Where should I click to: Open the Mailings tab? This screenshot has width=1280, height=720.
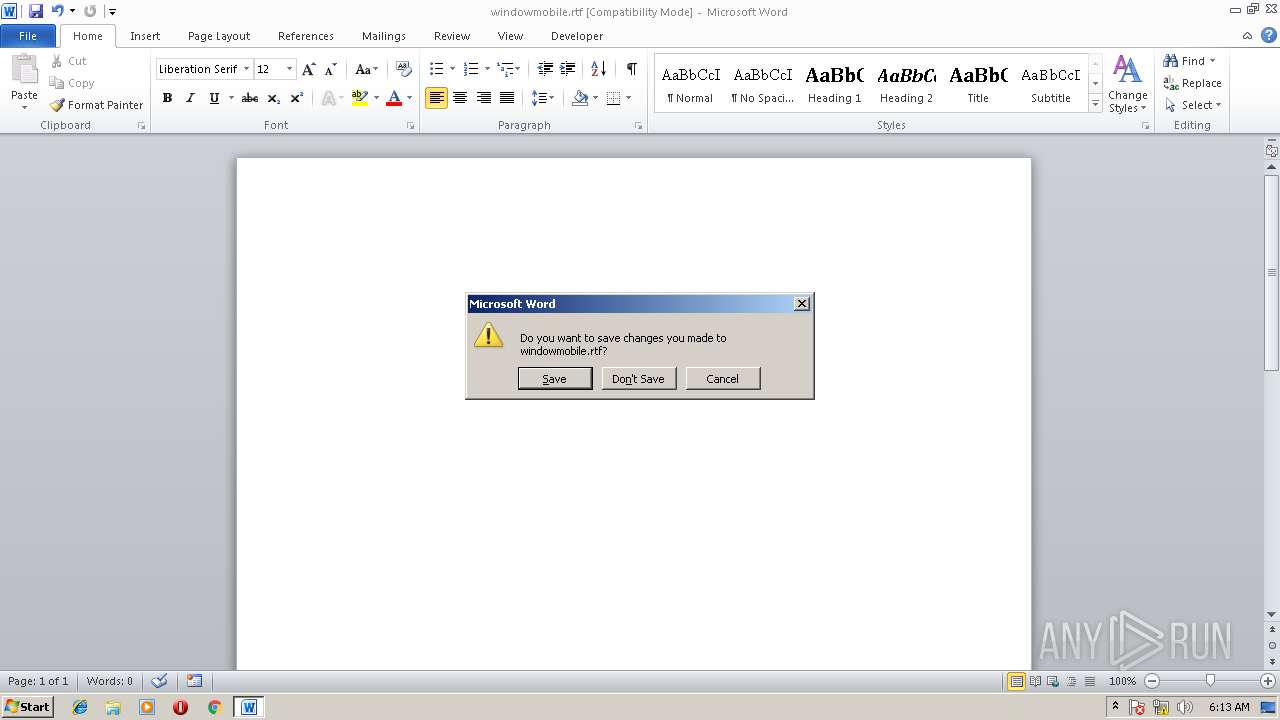pyautogui.click(x=384, y=36)
